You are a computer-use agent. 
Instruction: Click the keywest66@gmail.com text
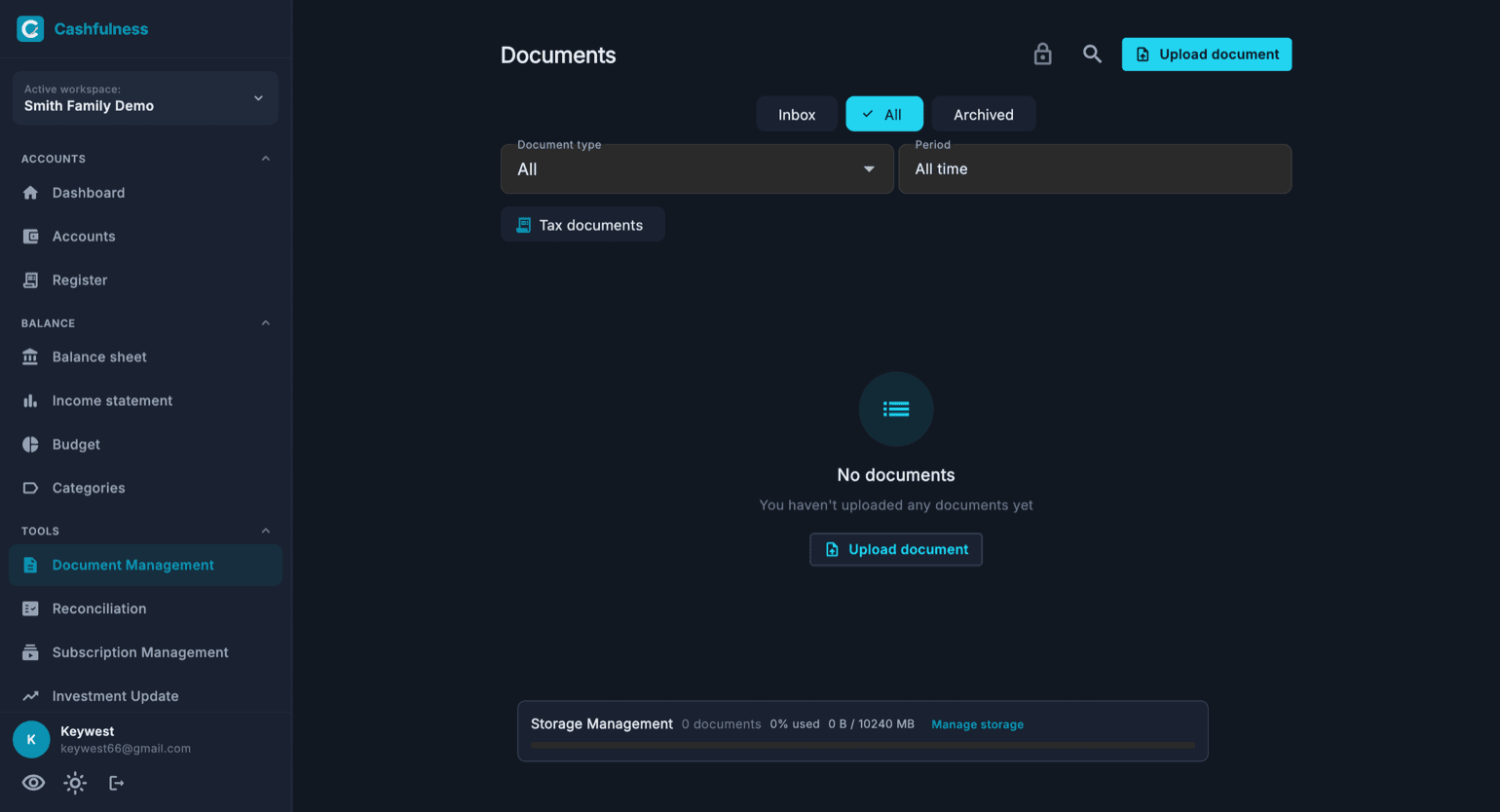[126, 749]
